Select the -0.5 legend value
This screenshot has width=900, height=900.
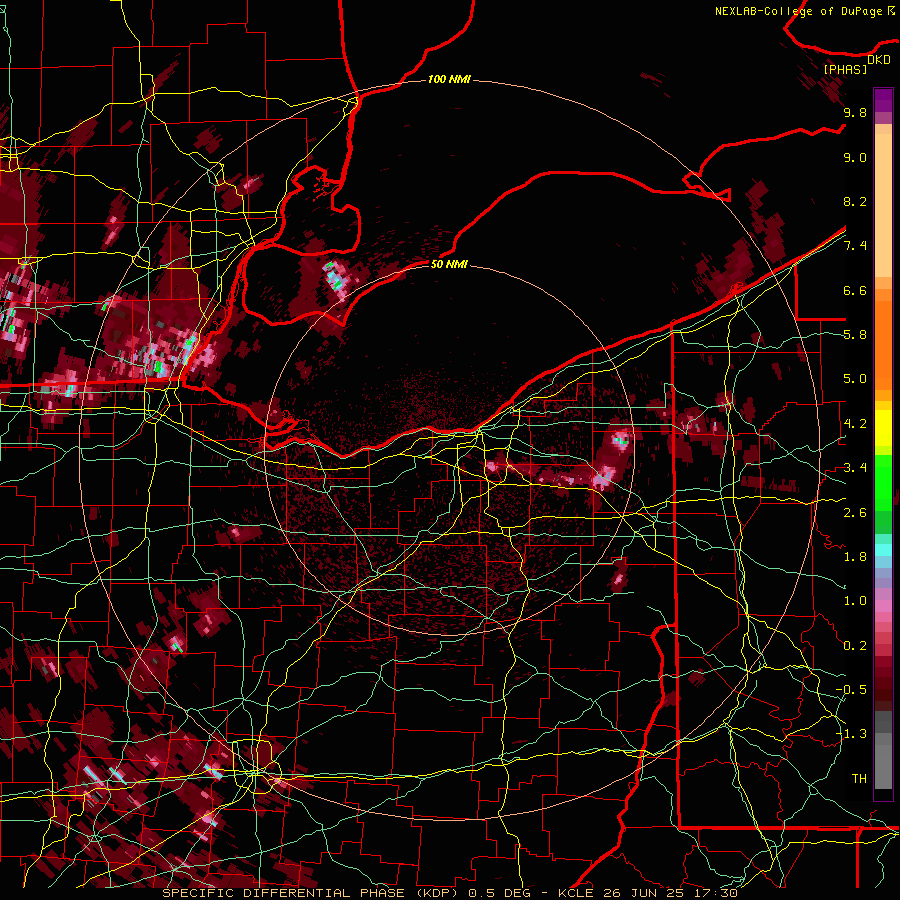(851, 689)
